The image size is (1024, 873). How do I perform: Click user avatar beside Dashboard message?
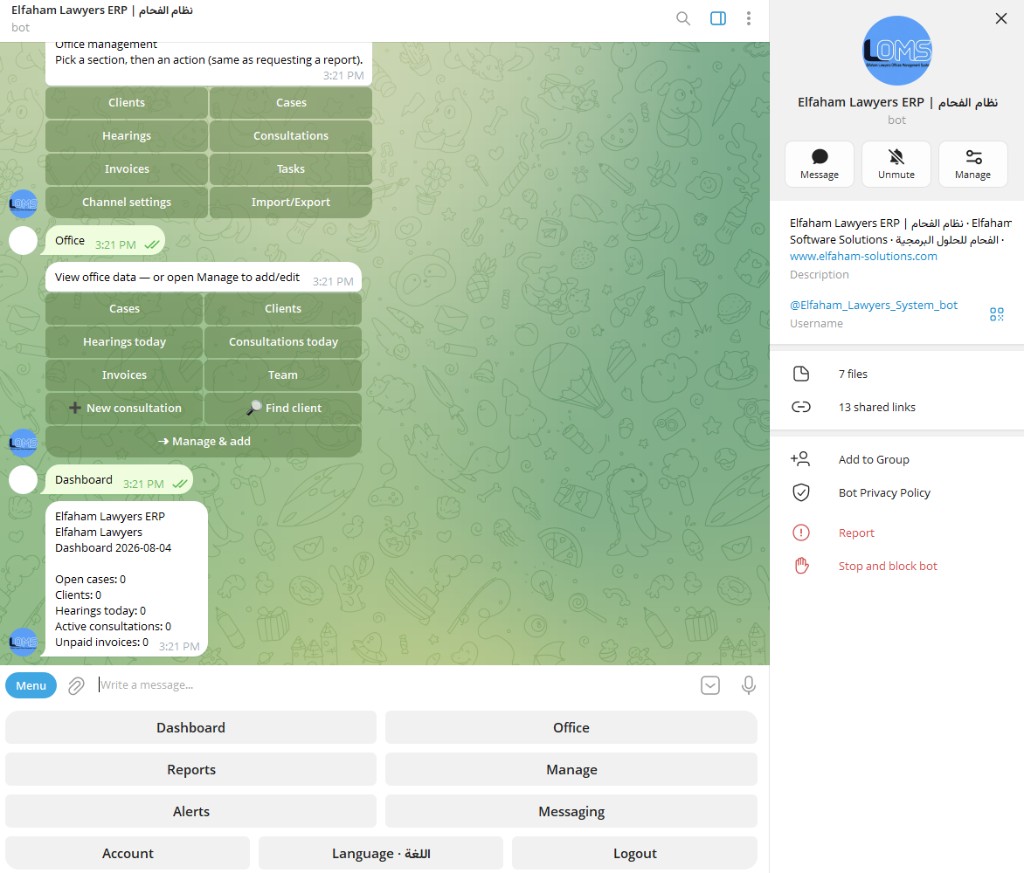23,480
